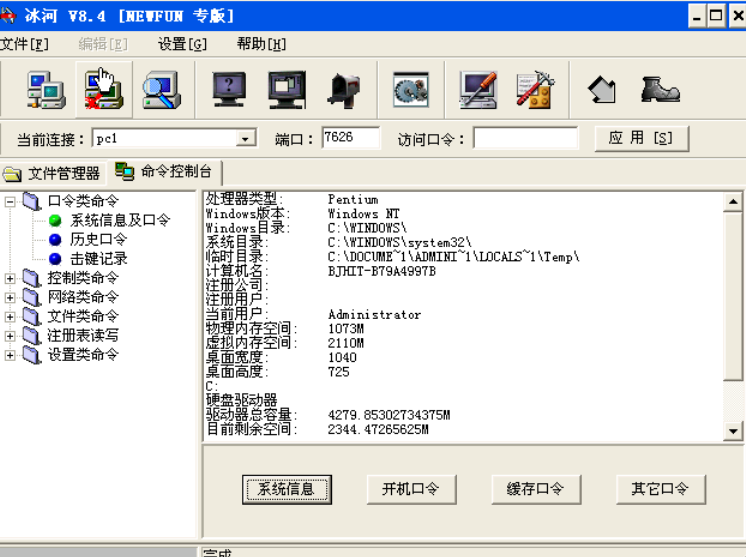
Task: Select the green 系统信息及口令 item
Action: pos(120,220)
